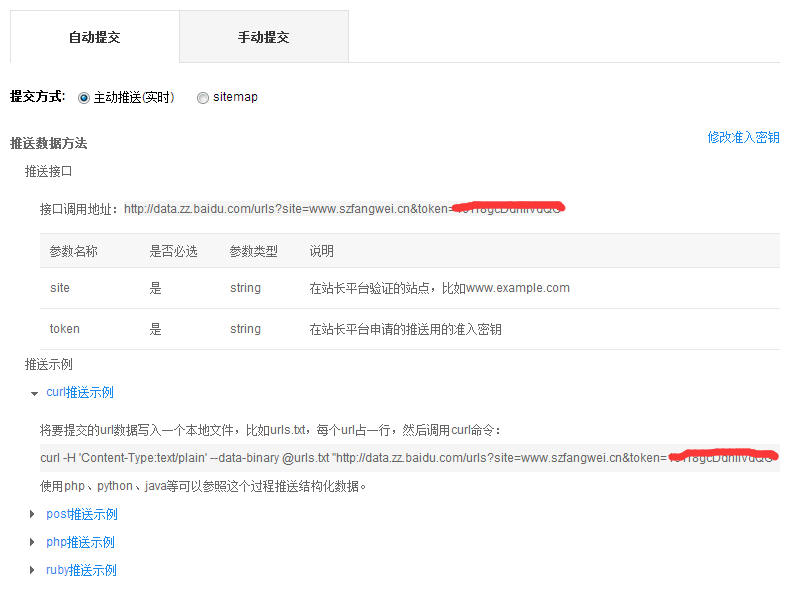Click the curl command code line
Image resolution: width=796 pixels, height=590 pixels.
(x=352, y=458)
